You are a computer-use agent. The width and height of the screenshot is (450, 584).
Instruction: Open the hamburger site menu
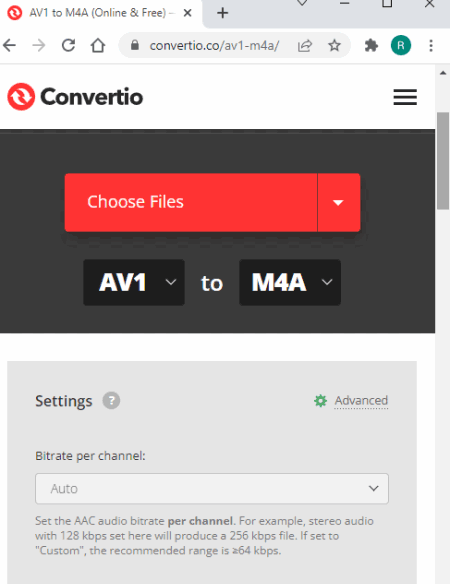[405, 97]
